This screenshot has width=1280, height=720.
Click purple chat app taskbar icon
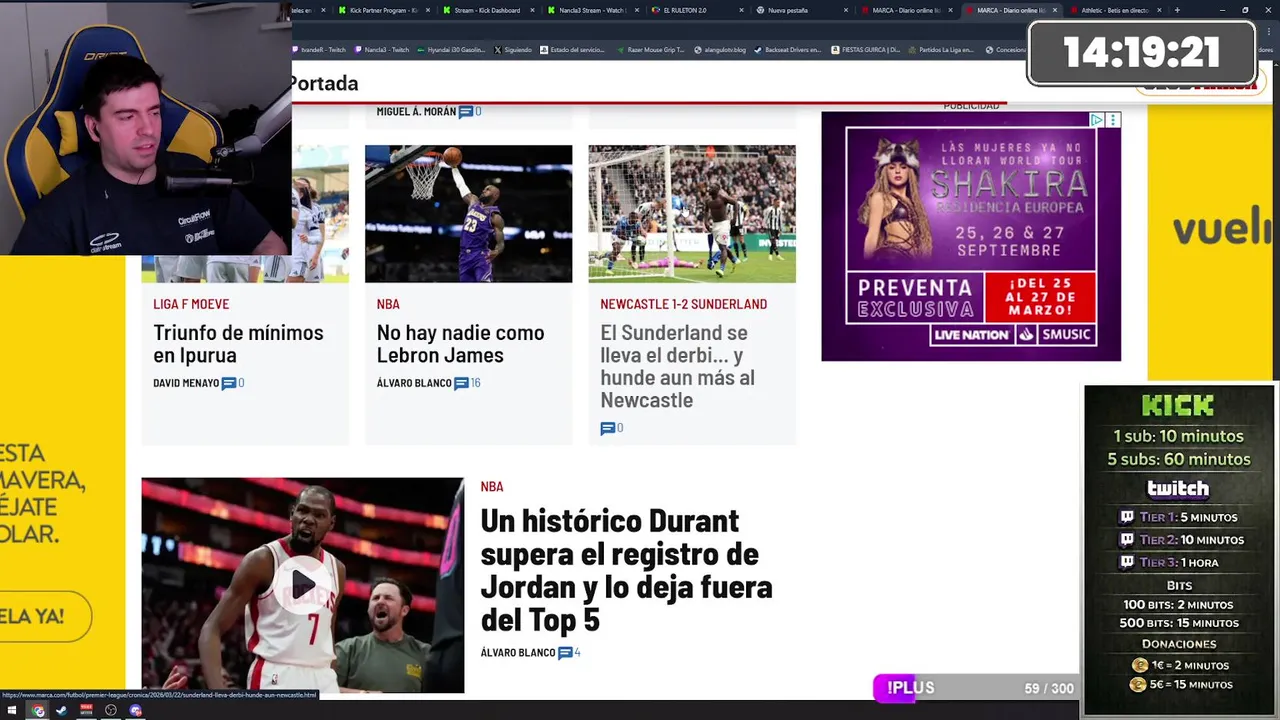coord(135,711)
